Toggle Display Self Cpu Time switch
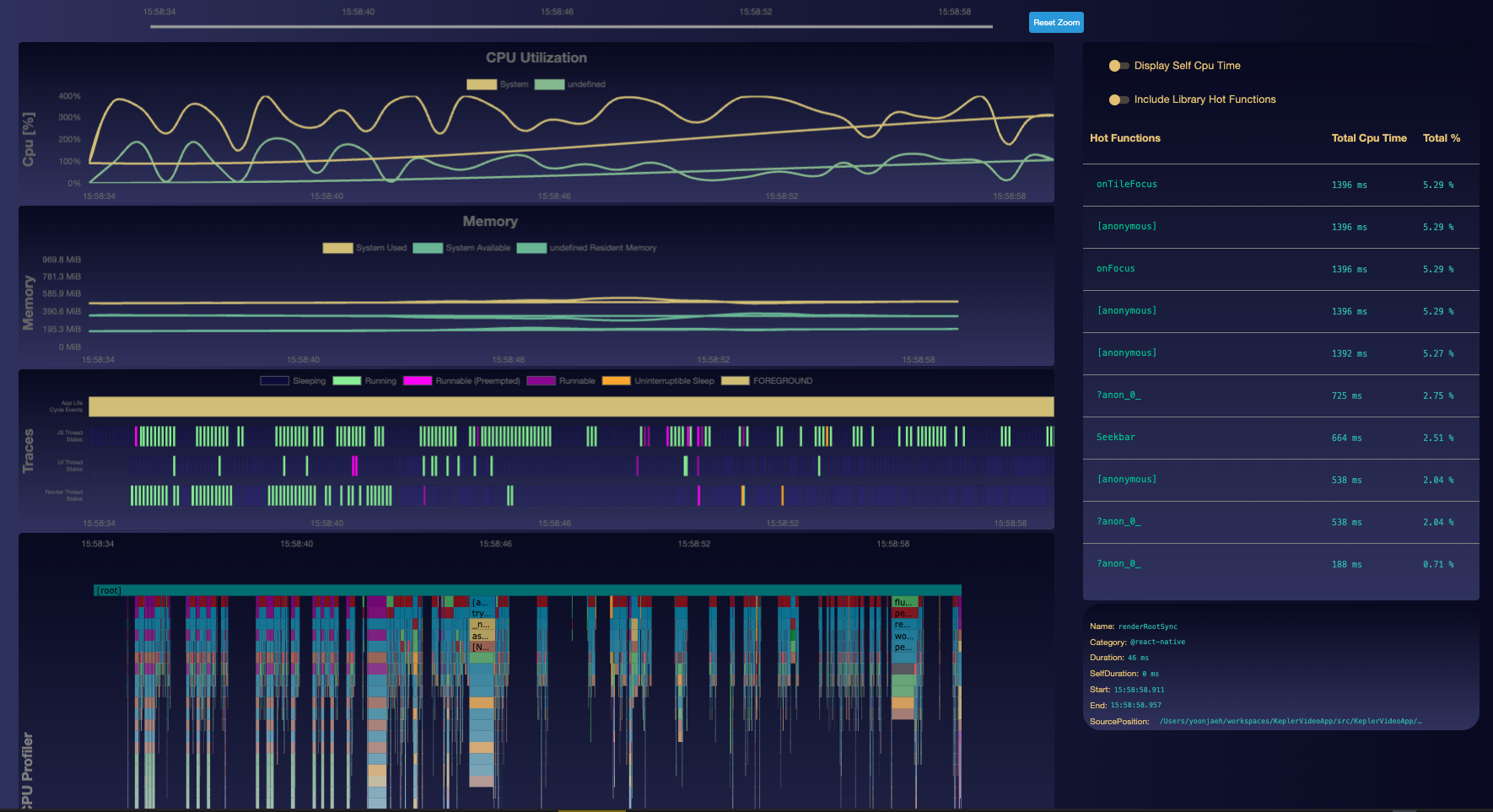 coord(1118,66)
